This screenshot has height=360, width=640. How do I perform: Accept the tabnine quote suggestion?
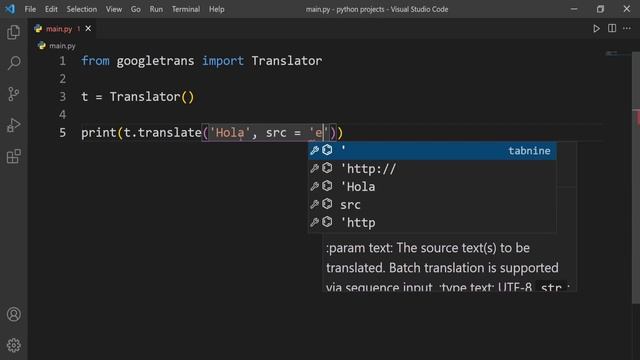coord(432,151)
